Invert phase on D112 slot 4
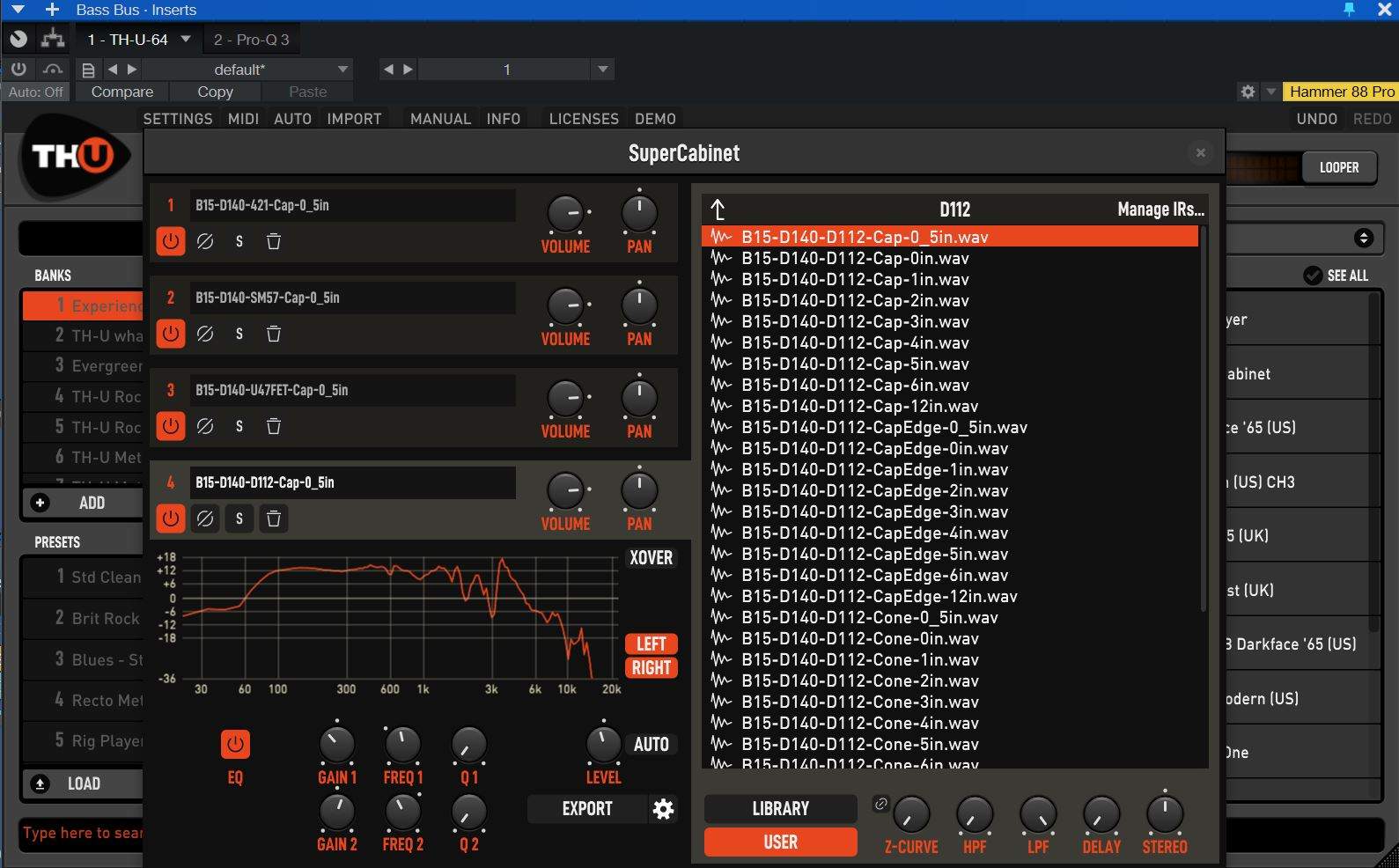1399x868 pixels. [x=205, y=519]
